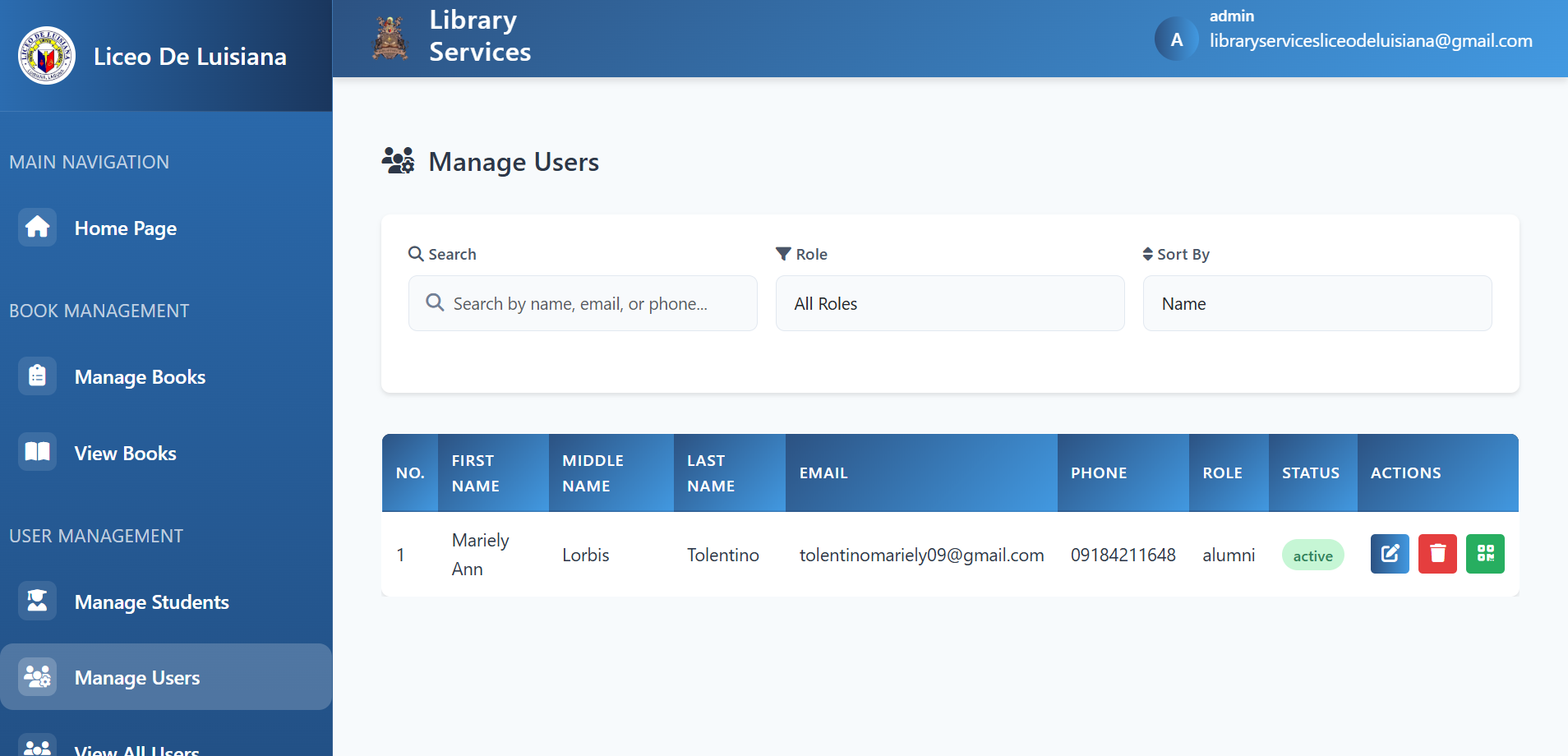Viewport: 1568px width, 756px height.
Task: Click the Home Page house icon
Action: tap(37, 228)
